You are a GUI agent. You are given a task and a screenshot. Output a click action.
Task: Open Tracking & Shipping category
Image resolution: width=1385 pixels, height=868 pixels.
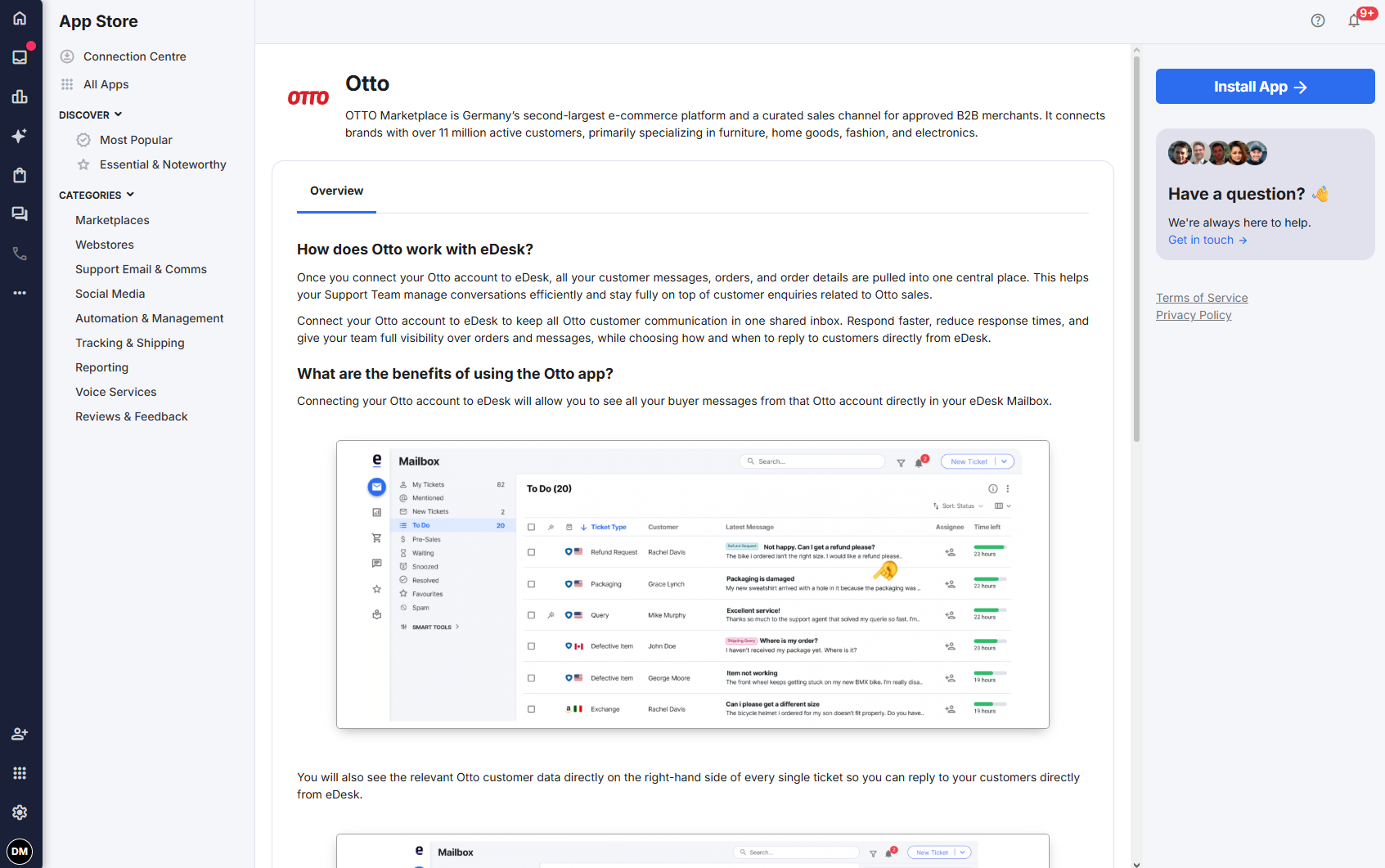tap(130, 343)
